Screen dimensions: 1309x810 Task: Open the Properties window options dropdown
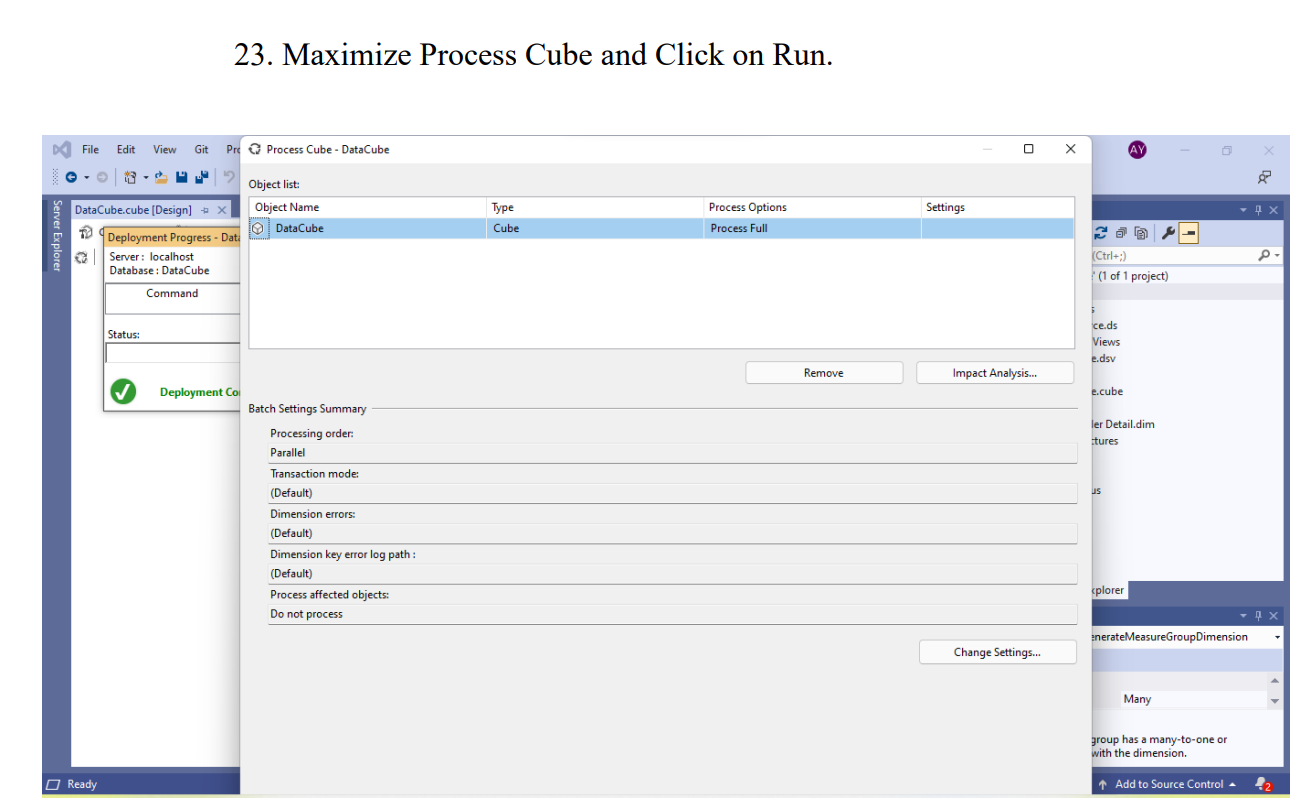pos(1244,615)
